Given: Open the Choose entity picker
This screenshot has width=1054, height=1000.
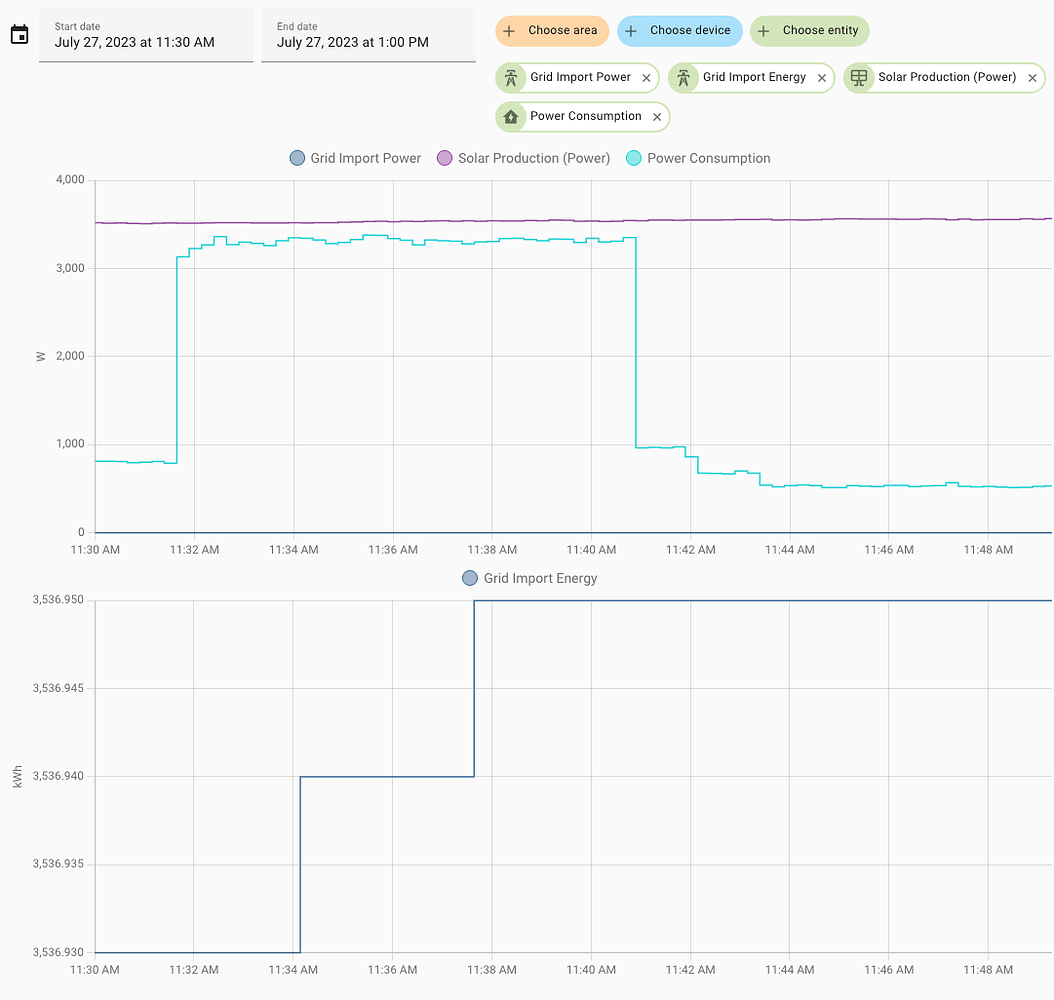Looking at the screenshot, I should pyautogui.click(x=809, y=31).
